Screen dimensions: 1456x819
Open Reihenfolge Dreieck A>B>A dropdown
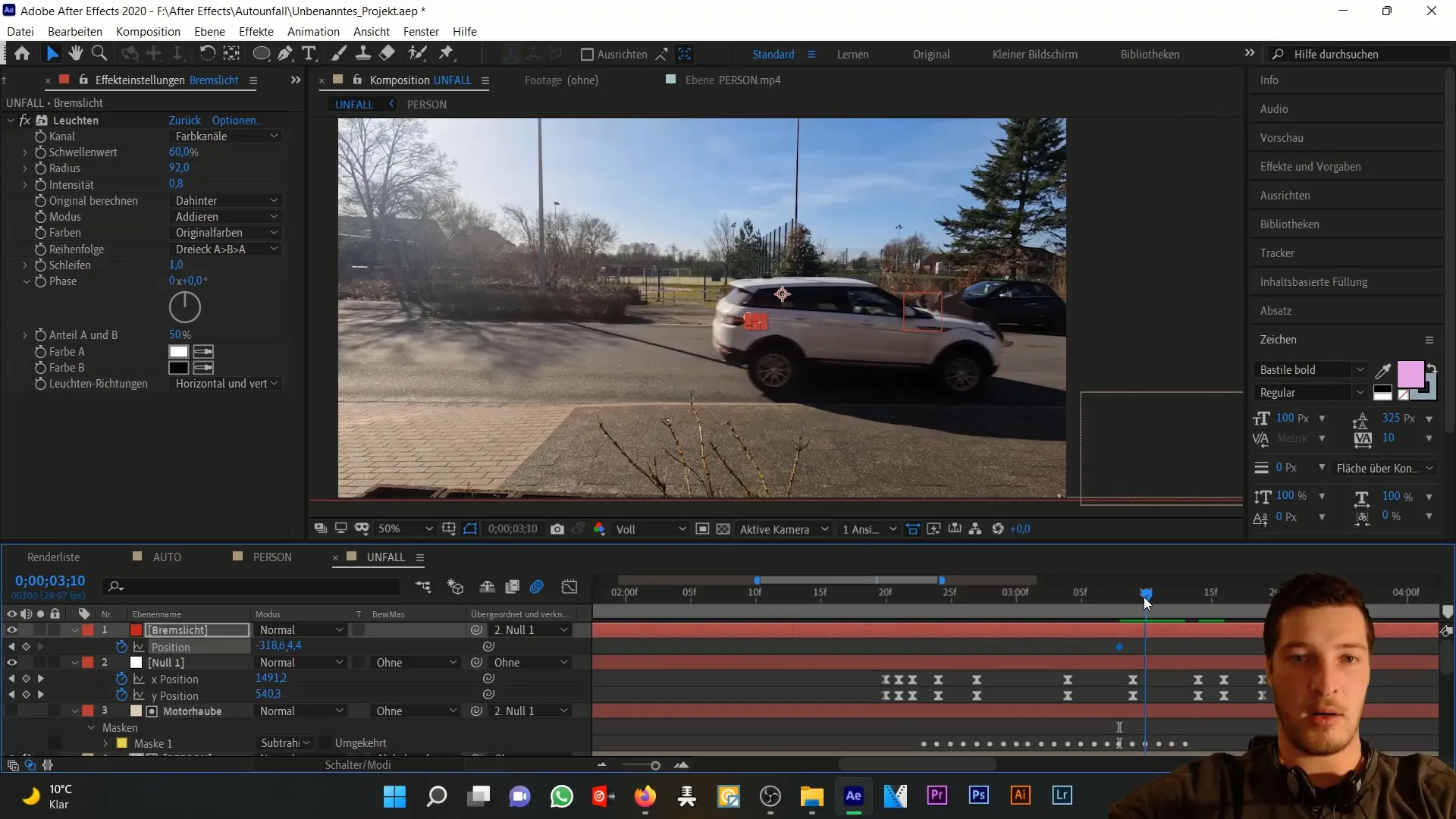tap(227, 249)
